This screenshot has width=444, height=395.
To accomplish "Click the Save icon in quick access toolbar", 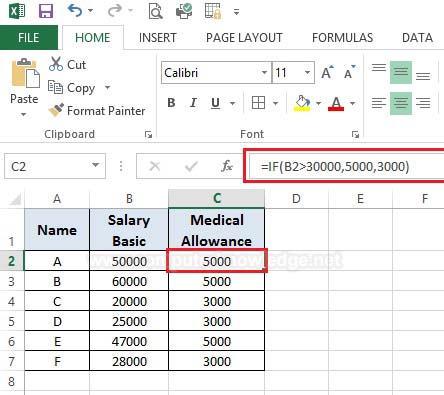I will pos(46,11).
